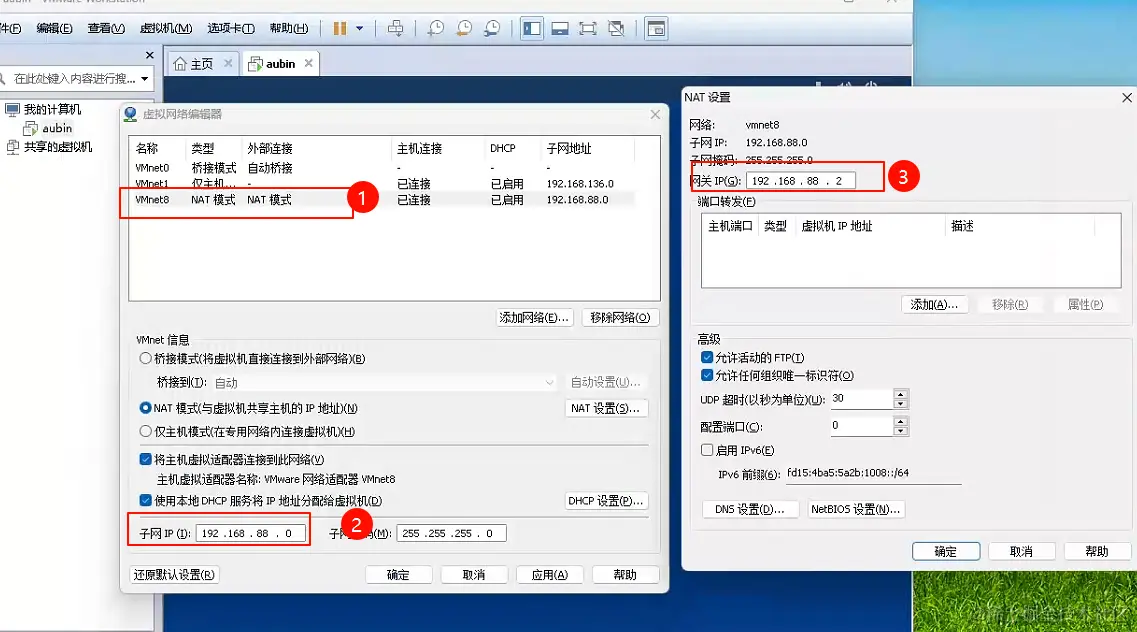Increase the 配置端口 spinner value

[901, 422]
